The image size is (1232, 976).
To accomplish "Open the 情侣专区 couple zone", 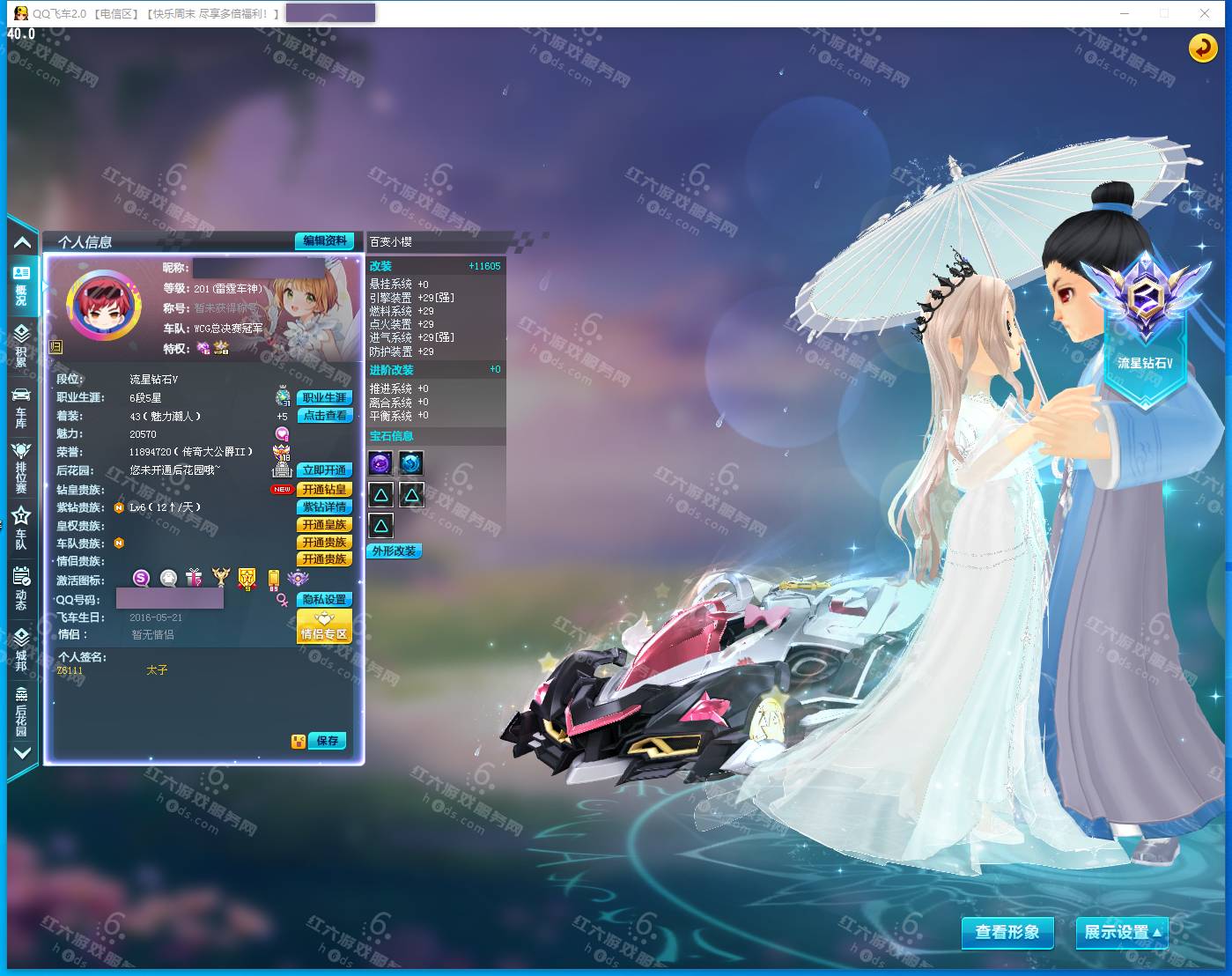I will [x=324, y=626].
